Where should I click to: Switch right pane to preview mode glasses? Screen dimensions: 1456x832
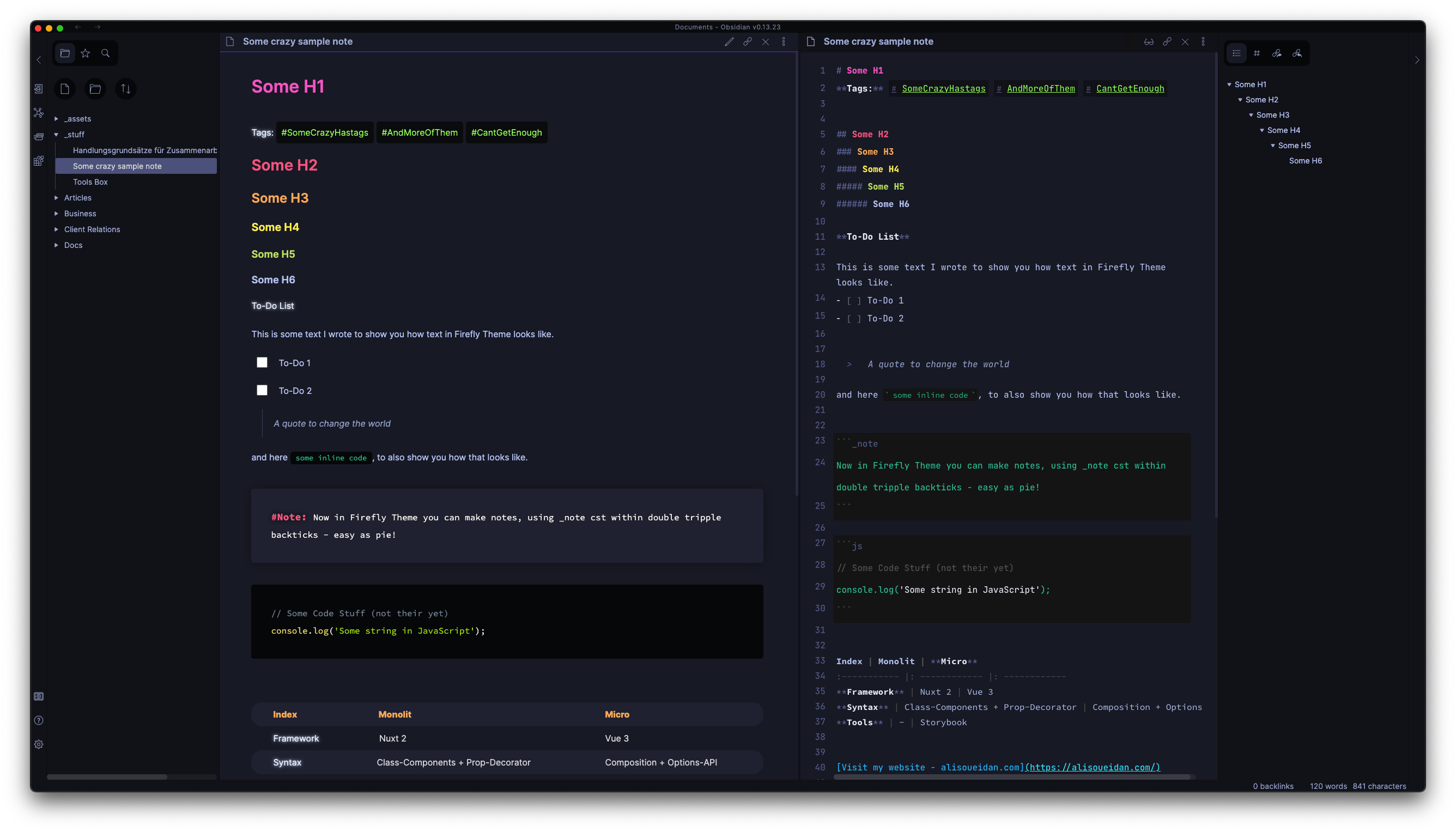pyautogui.click(x=1148, y=42)
